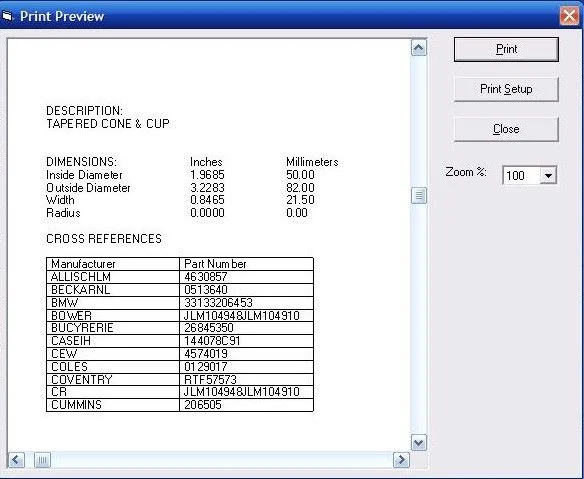Close the Print Preview window with the X
584x479 pixels.
[x=569, y=16]
